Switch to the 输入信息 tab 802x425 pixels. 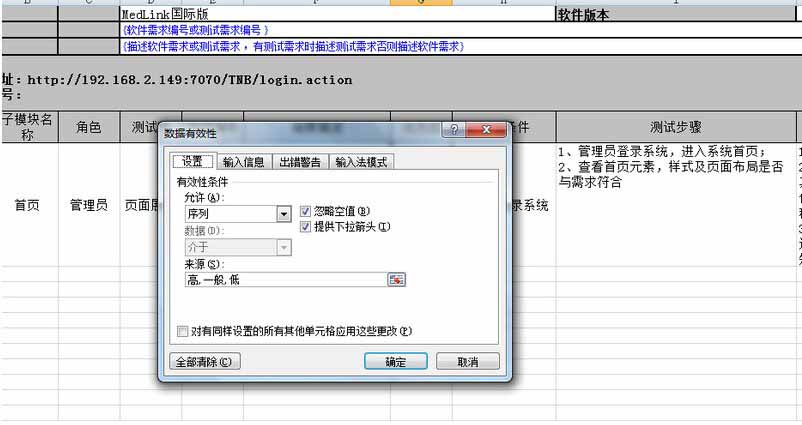coord(244,162)
